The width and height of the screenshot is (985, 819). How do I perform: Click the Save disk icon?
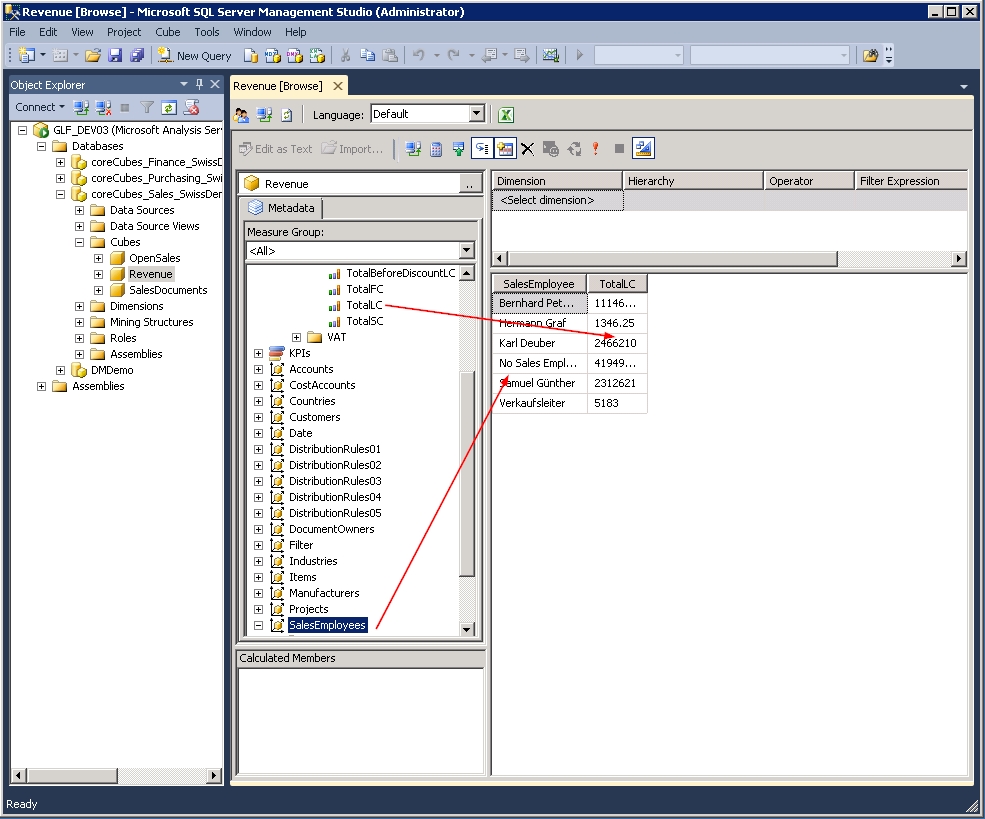pos(115,55)
